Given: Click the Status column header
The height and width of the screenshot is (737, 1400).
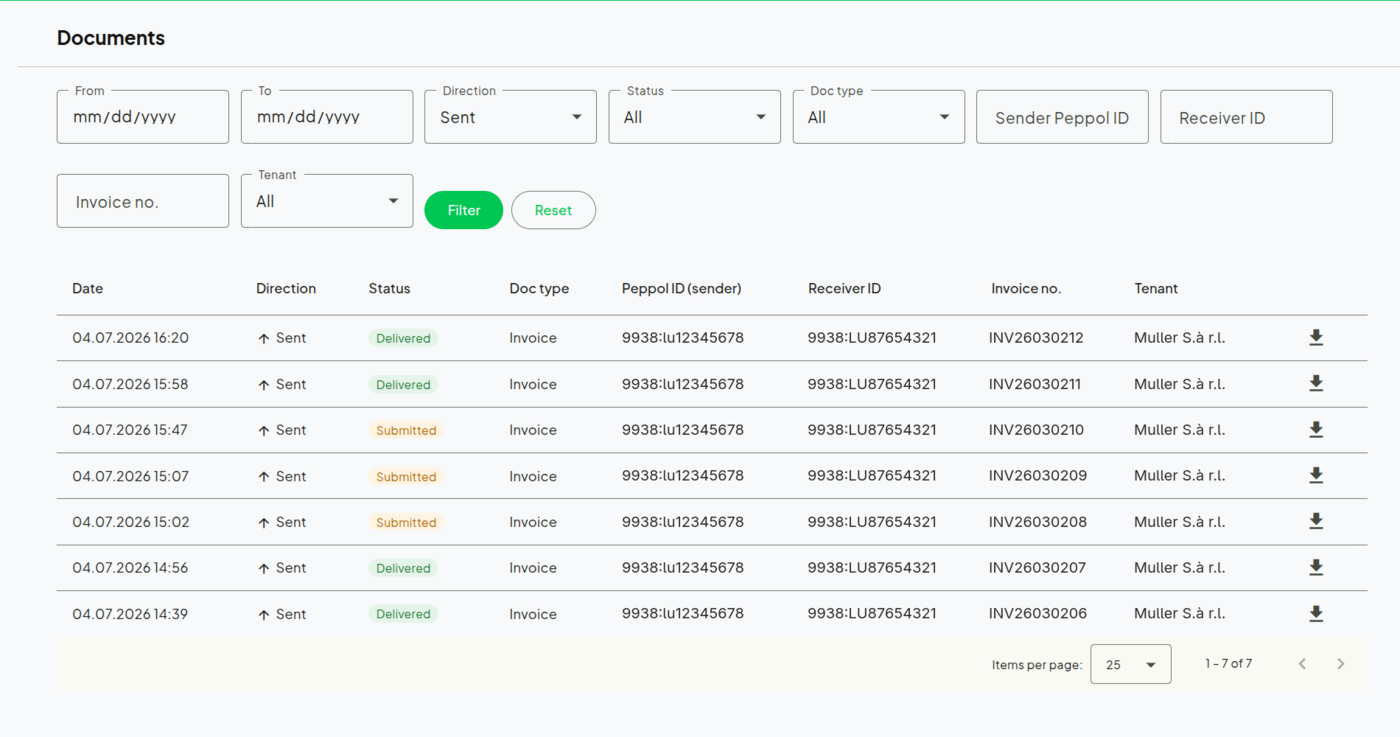Looking at the screenshot, I should coord(389,288).
